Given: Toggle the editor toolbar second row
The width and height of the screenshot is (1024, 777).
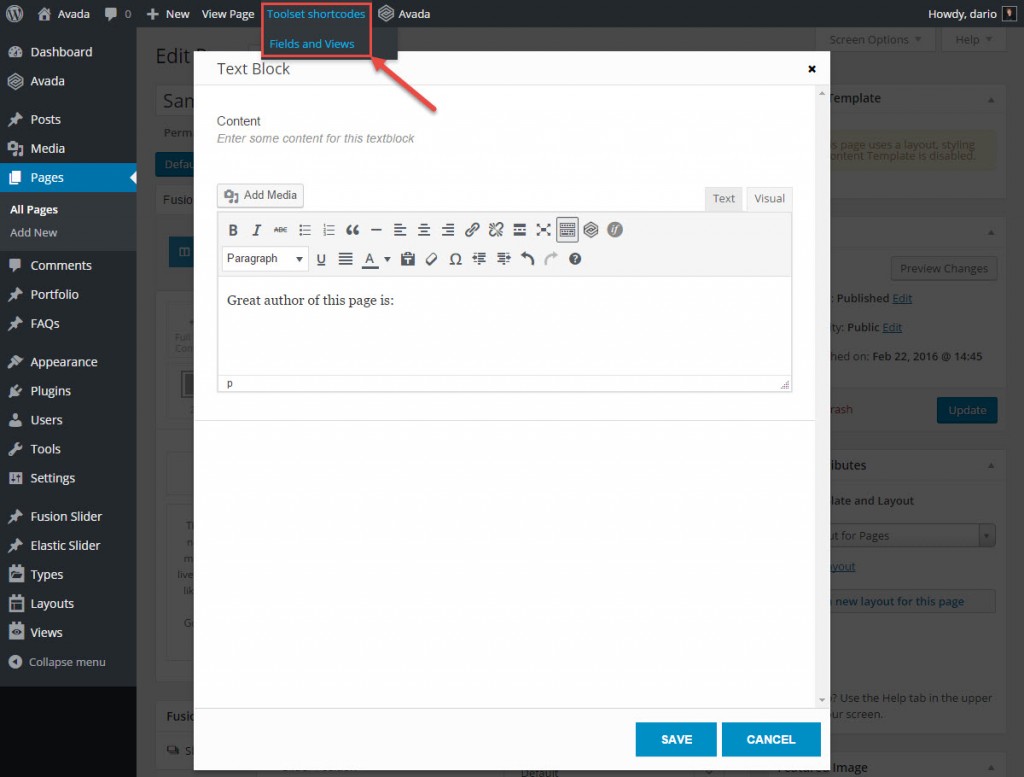Looking at the screenshot, I should tap(567, 229).
